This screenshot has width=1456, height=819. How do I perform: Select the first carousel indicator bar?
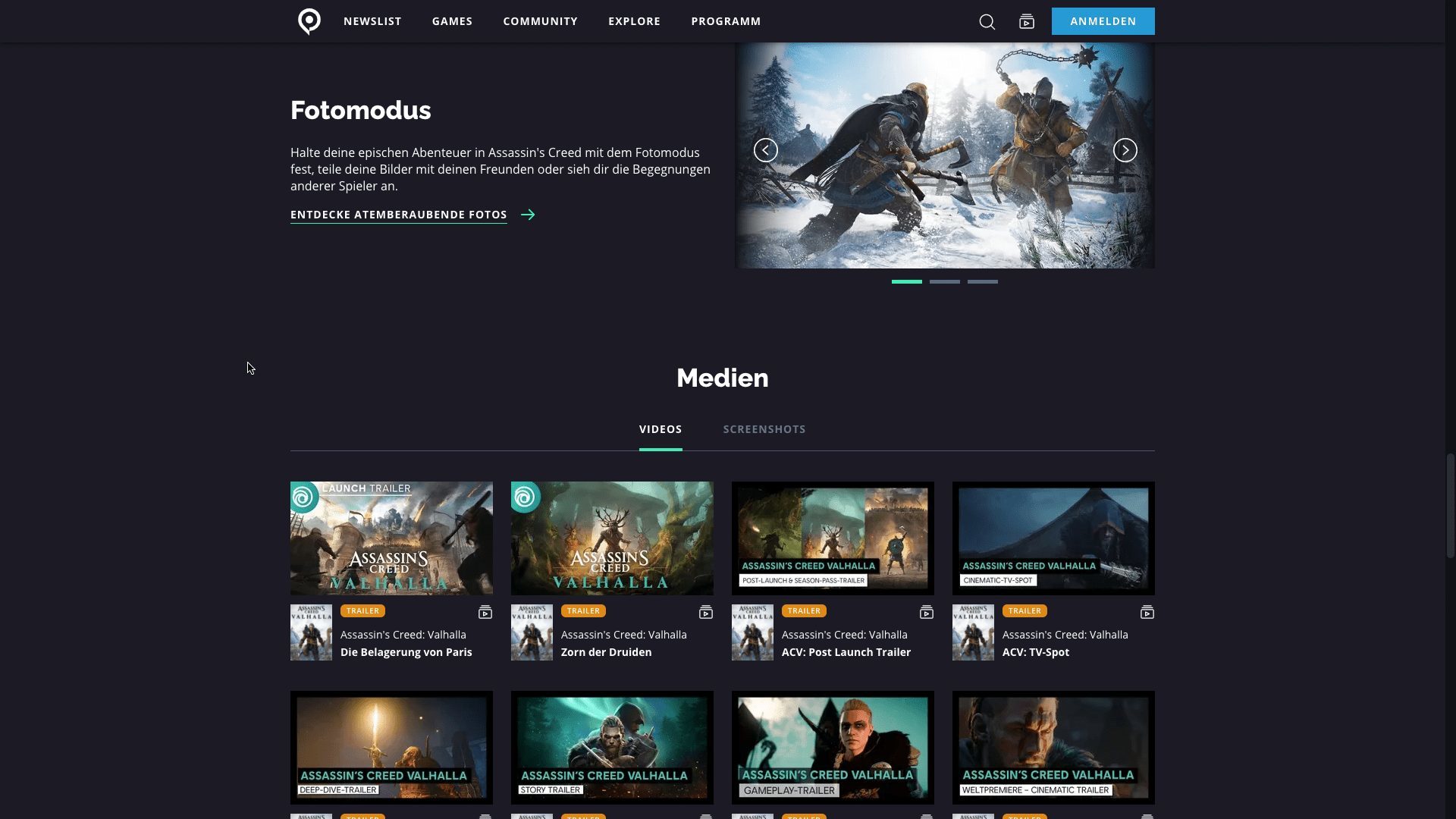906,281
